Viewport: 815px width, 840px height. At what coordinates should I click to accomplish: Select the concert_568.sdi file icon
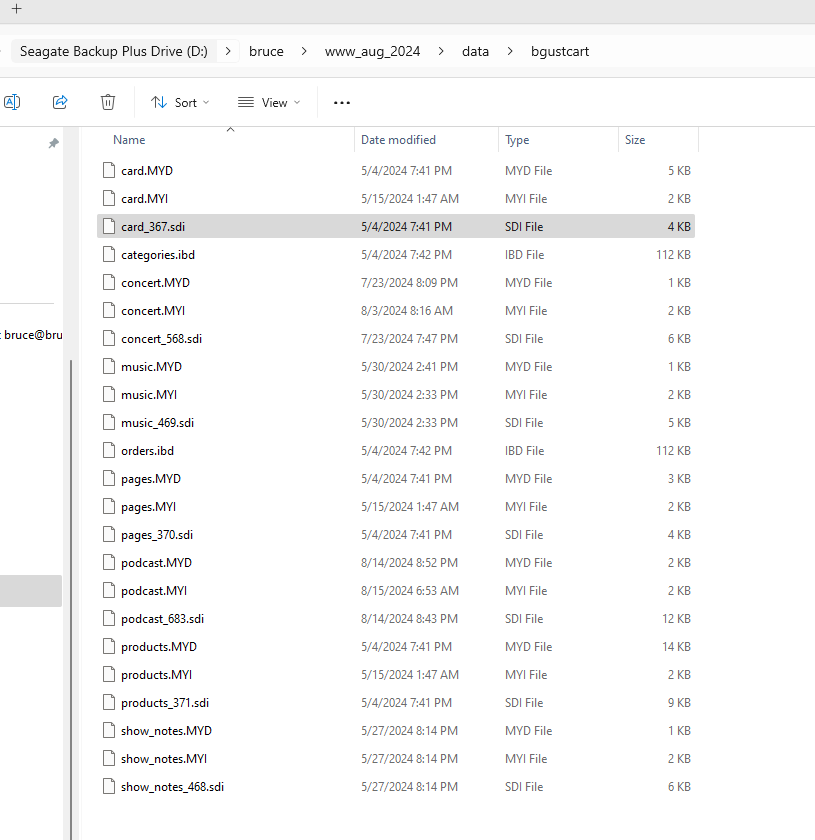(109, 339)
